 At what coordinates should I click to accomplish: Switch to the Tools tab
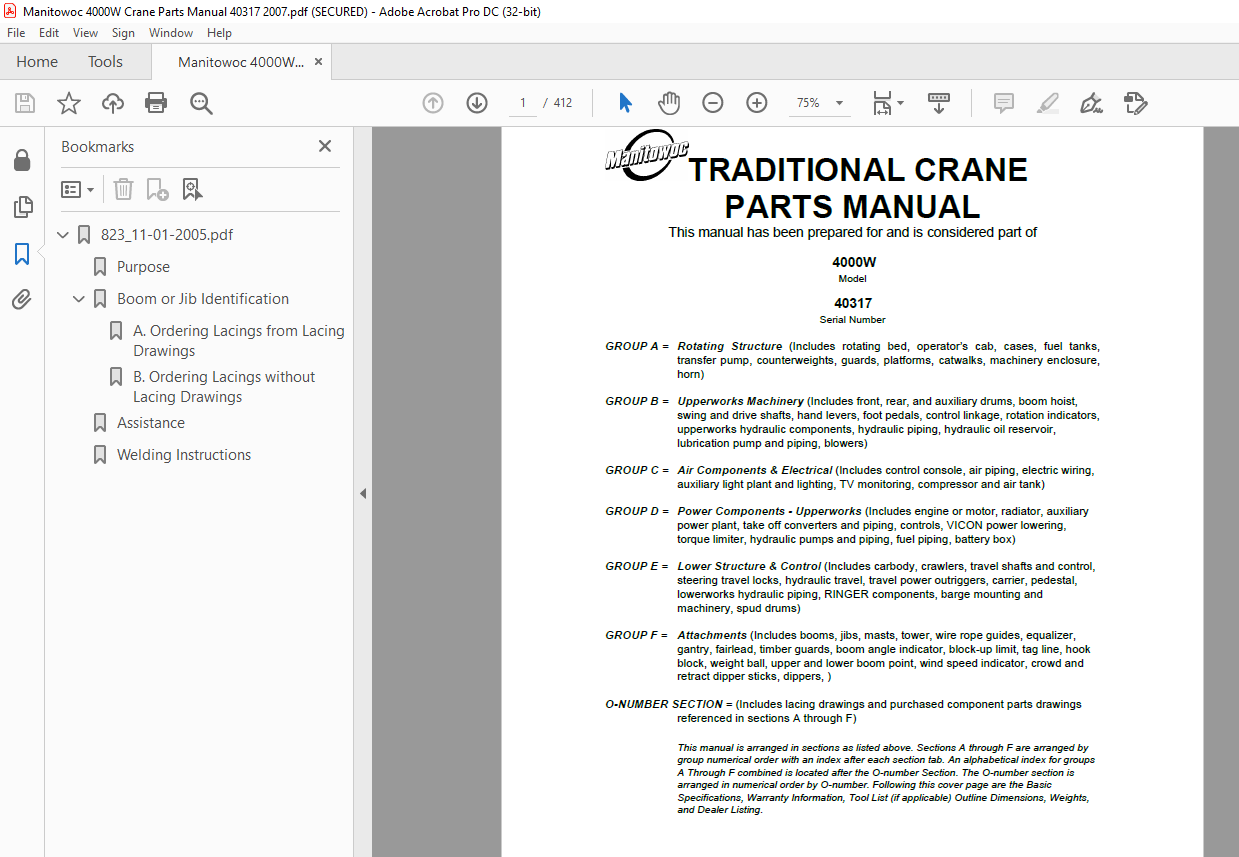click(x=105, y=62)
